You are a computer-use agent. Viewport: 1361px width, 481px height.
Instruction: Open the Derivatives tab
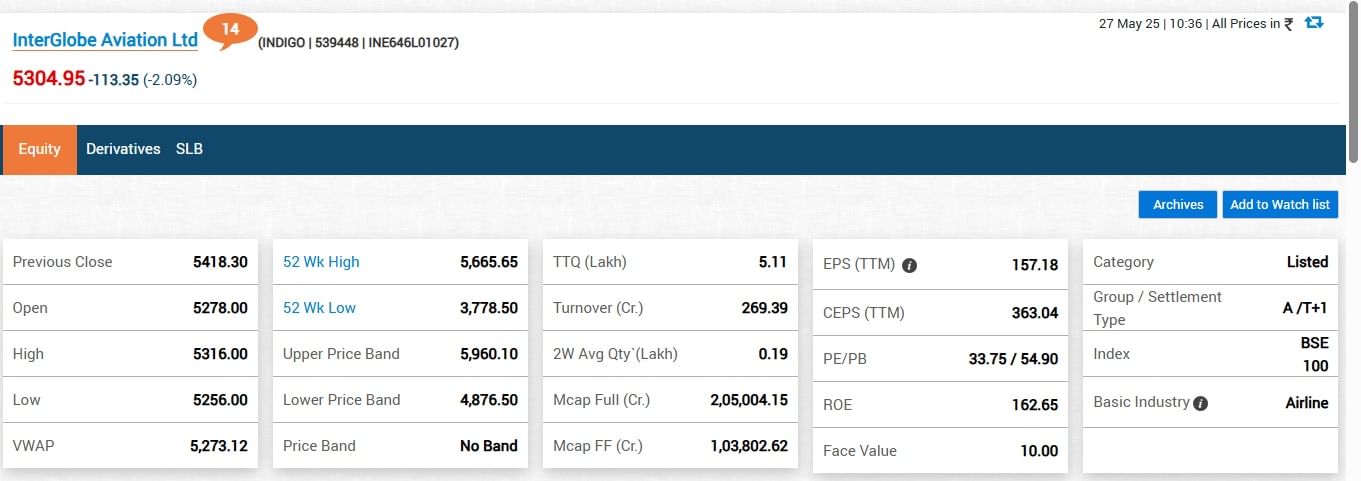pyautogui.click(x=123, y=149)
